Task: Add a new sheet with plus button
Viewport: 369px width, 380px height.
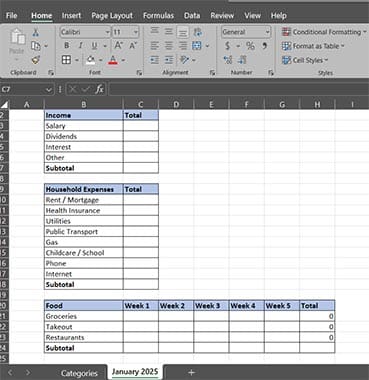Action: coord(191,373)
